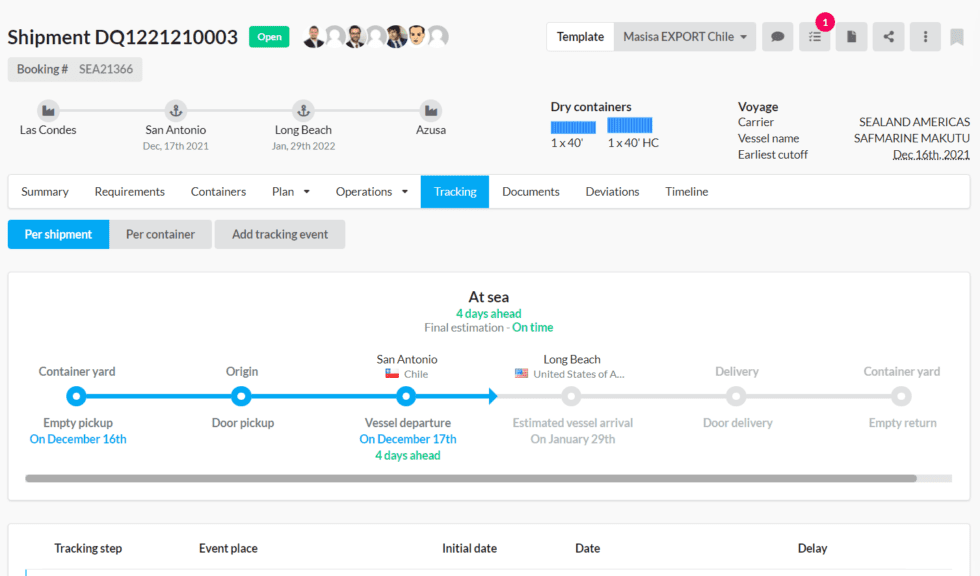Click the Las Condes location icon

pyautogui.click(x=47, y=111)
